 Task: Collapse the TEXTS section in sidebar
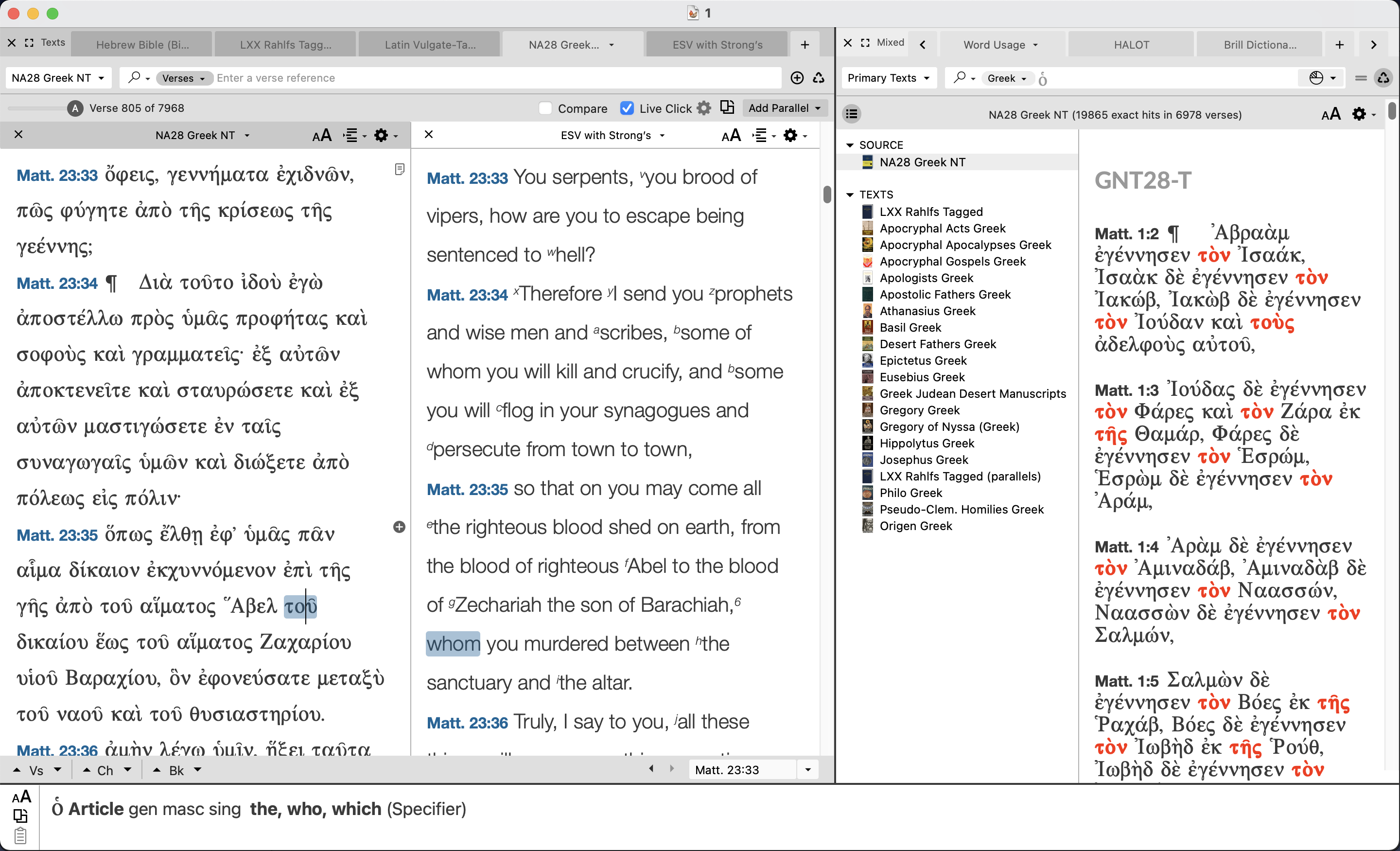click(850, 194)
